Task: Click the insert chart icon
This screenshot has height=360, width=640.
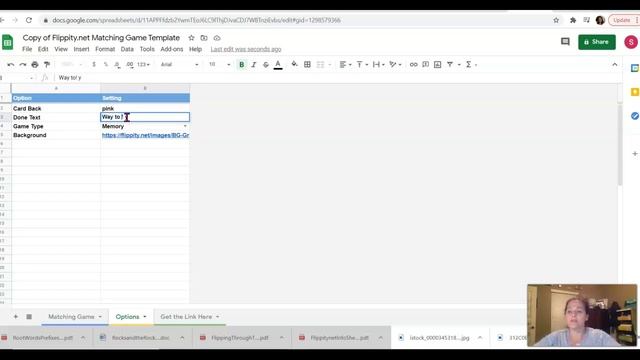Action: click(x=438, y=64)
